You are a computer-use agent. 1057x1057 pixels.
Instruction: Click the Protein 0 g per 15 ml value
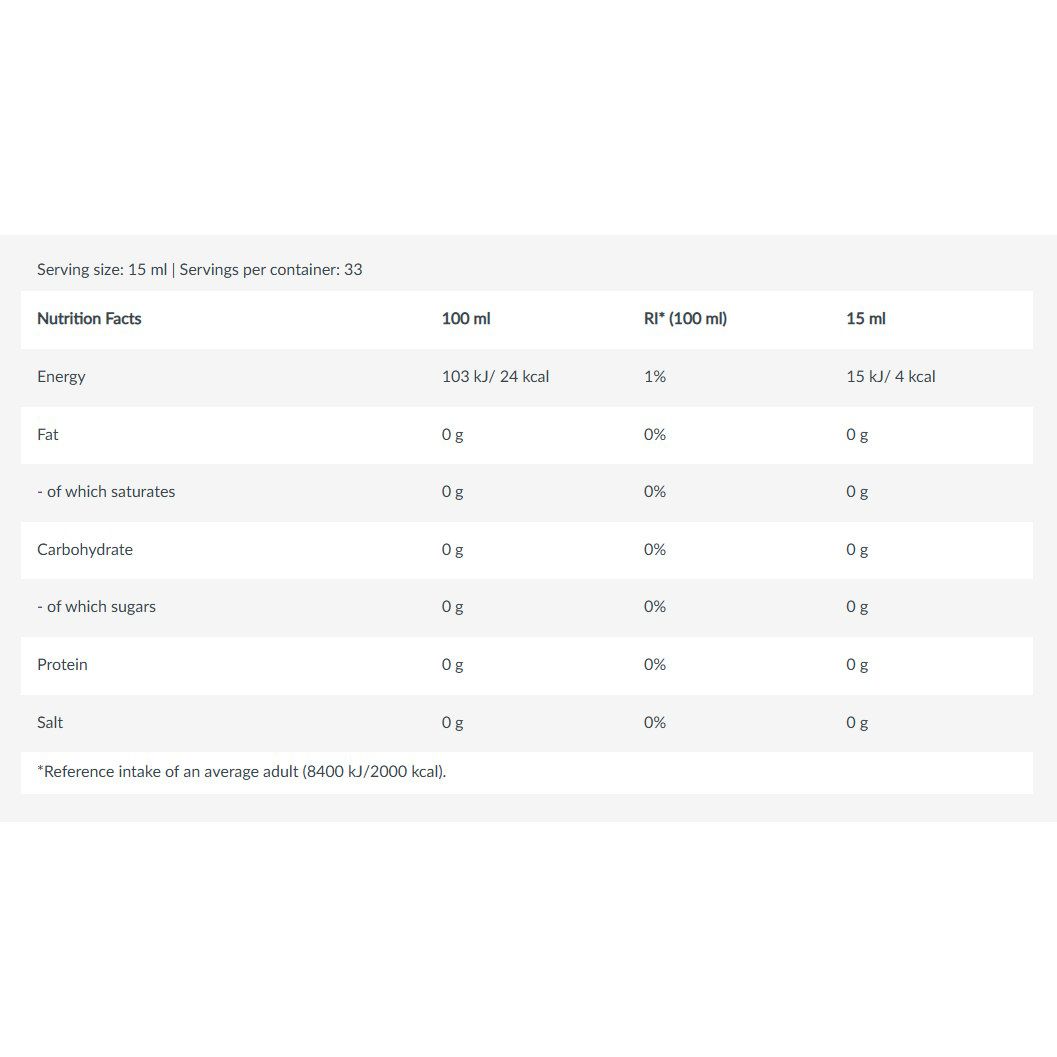coord(857,665)
